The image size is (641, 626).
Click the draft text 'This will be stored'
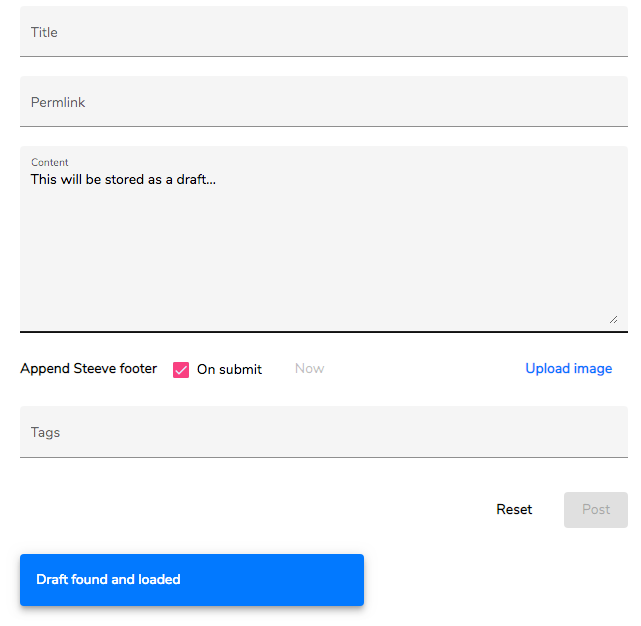tap(90, 180)
